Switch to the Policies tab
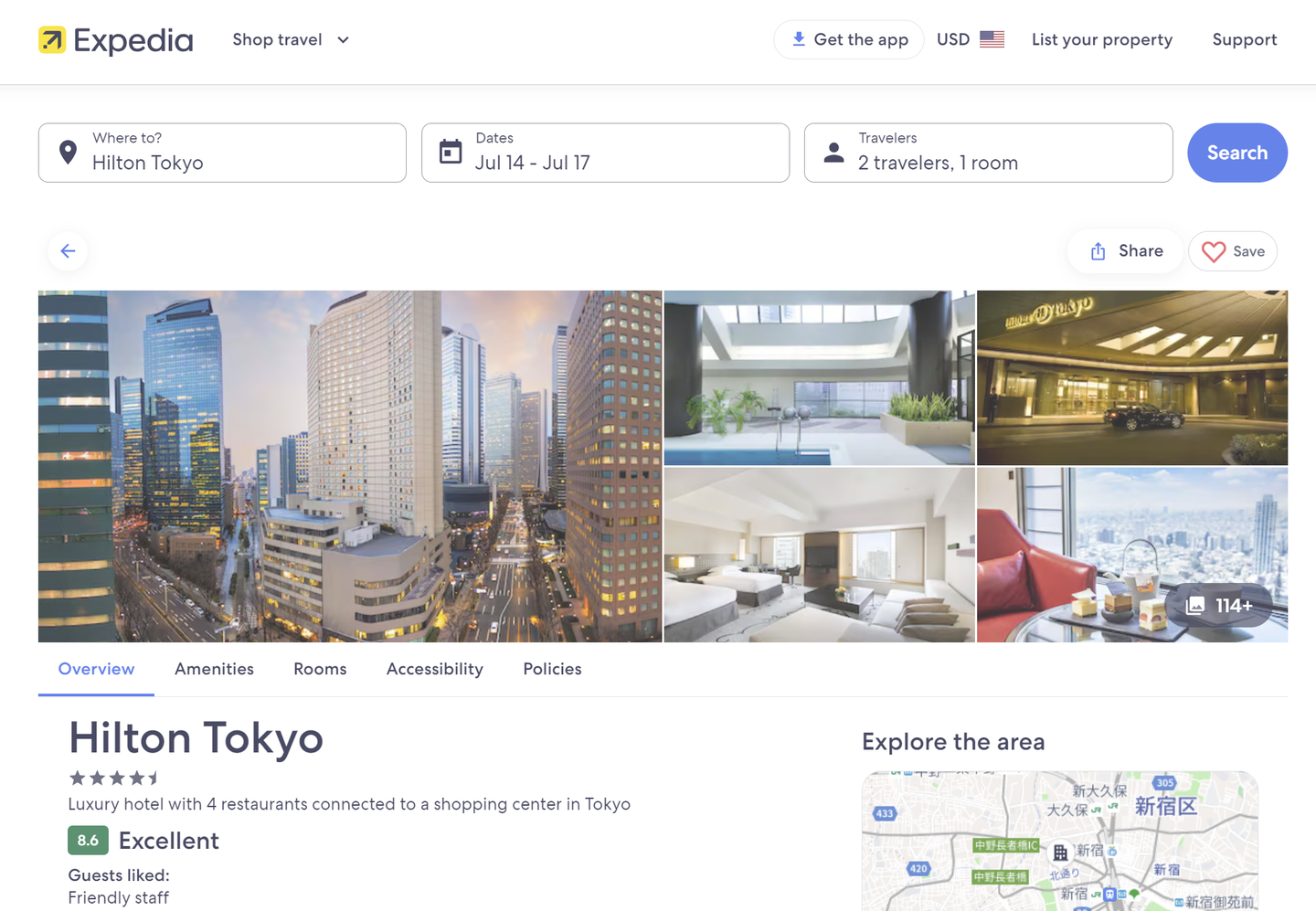 pyautogui.click(x=552, y=669)
